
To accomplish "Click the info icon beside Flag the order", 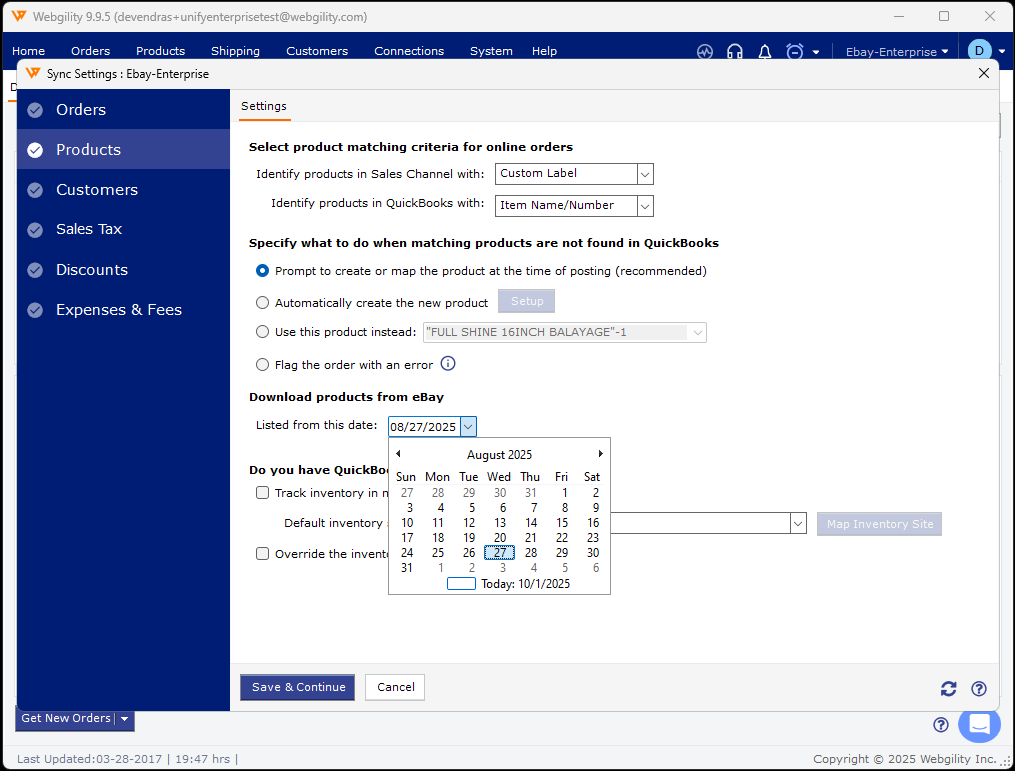I will coord(448,364).
